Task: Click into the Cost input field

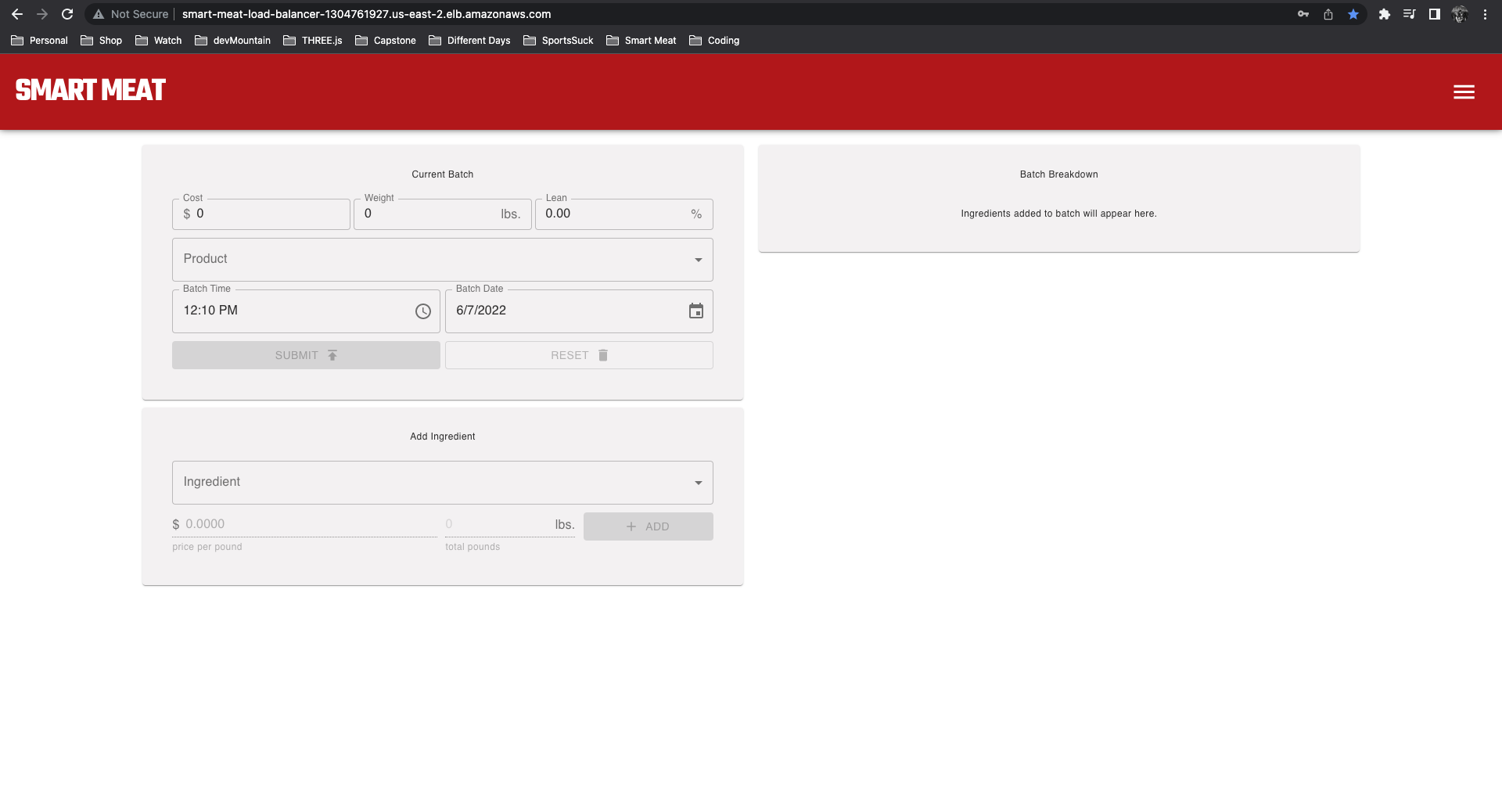Action: point(266,214)
